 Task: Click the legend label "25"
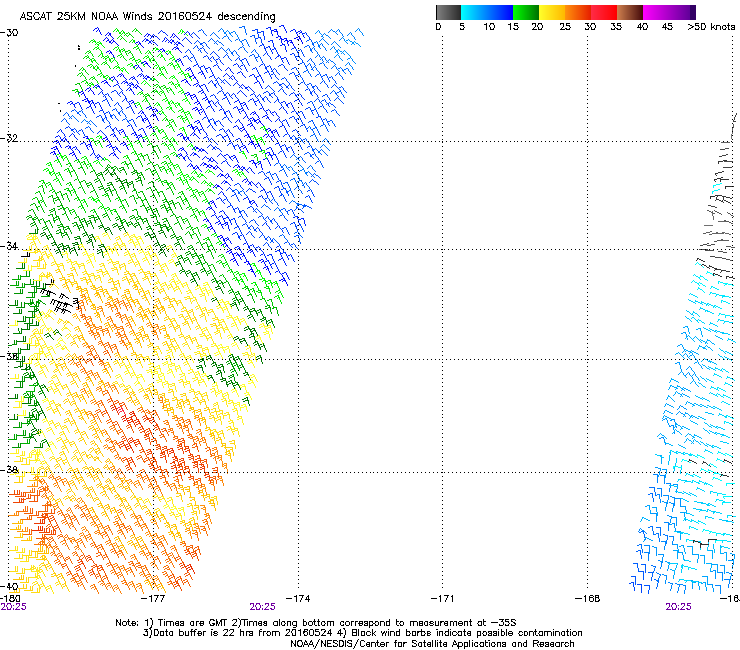click(x=565, y=27)
